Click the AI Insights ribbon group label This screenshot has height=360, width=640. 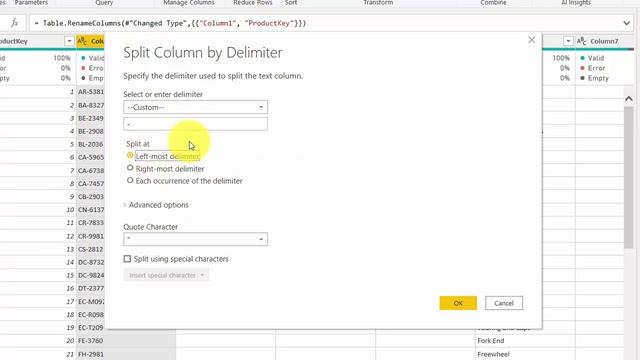click(x=576, y=3)
